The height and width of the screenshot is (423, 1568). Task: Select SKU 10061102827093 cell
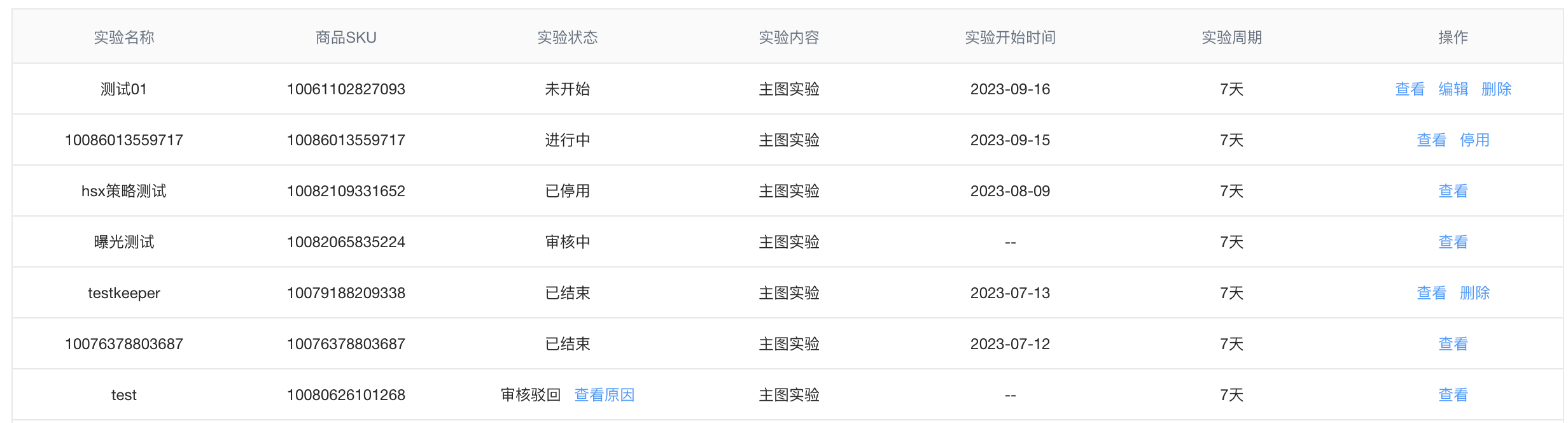(346, 89)
